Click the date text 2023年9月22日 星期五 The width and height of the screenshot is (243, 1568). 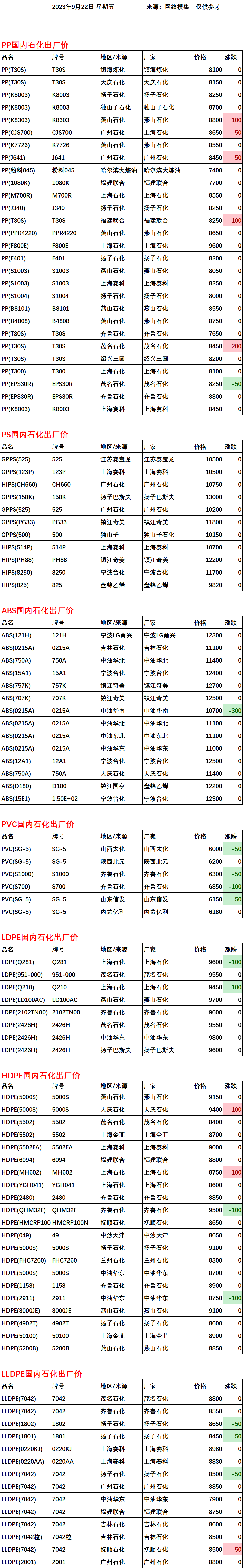pyautogui.click(x=83, y=7)
